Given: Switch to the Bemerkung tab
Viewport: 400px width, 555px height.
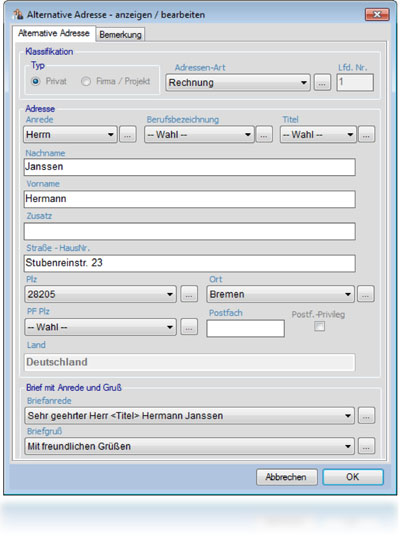Looking at the screenshot, I should 120,34.
